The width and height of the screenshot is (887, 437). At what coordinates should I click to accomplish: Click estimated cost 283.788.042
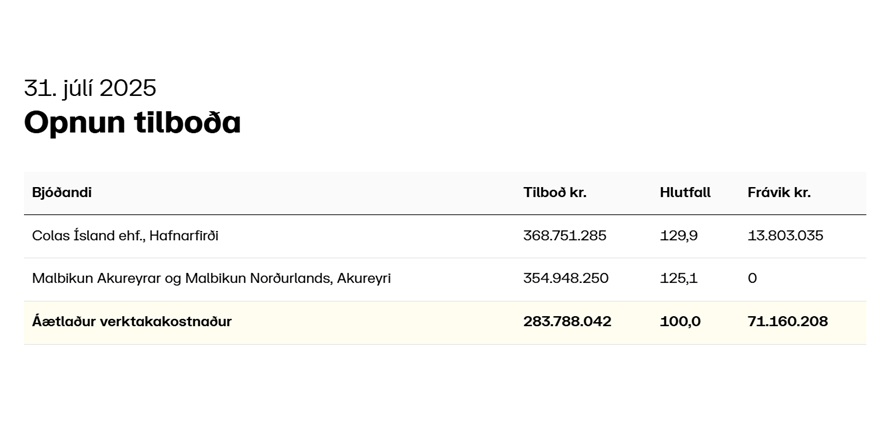(567, 322)
